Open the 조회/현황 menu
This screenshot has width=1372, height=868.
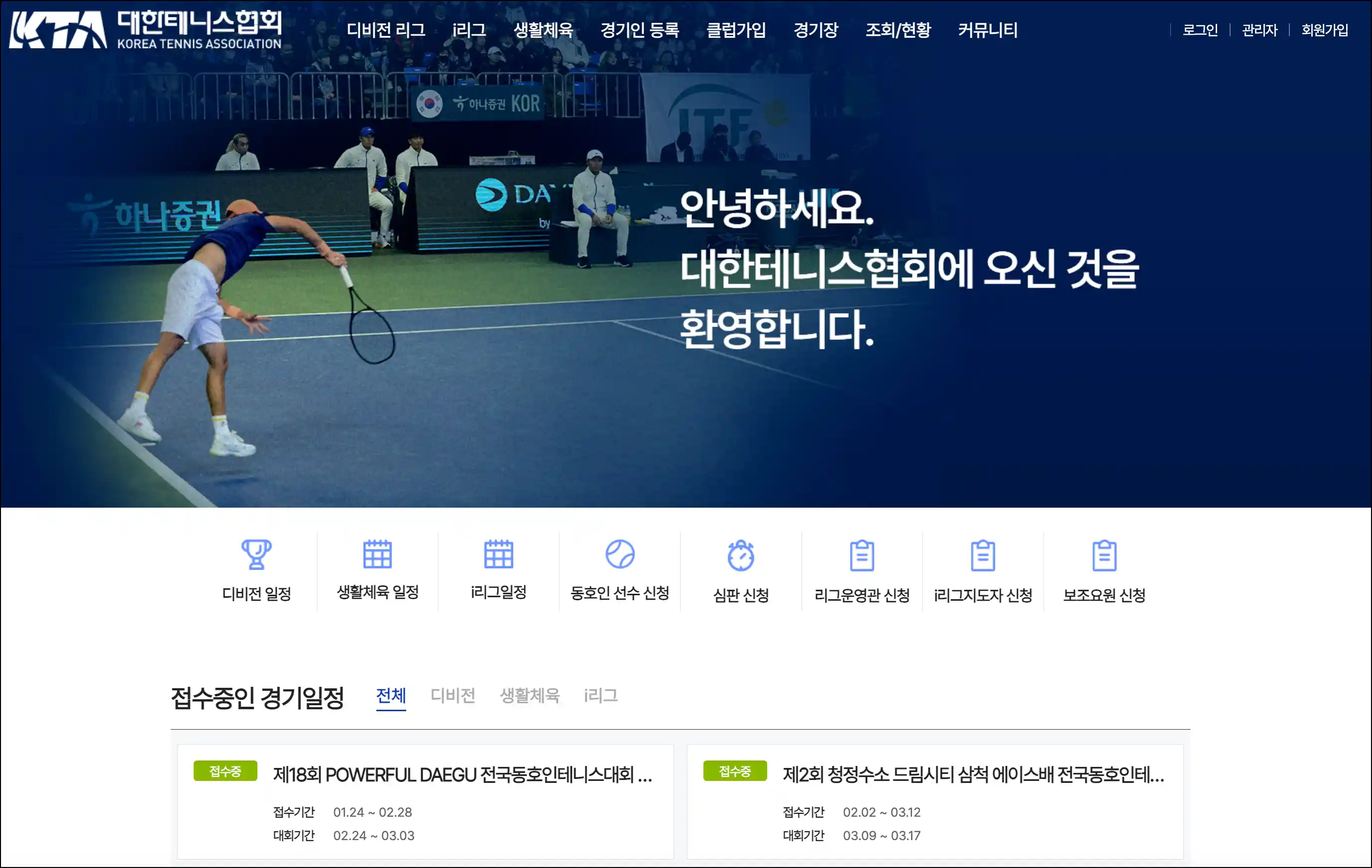coord(898,30)
